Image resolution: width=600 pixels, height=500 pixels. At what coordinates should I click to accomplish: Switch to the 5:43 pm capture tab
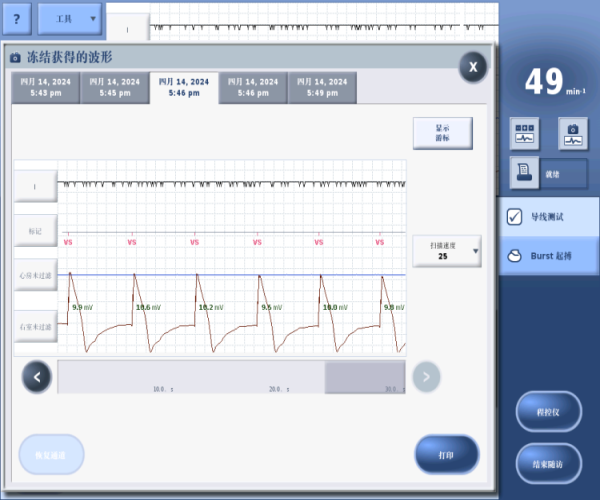45,87
